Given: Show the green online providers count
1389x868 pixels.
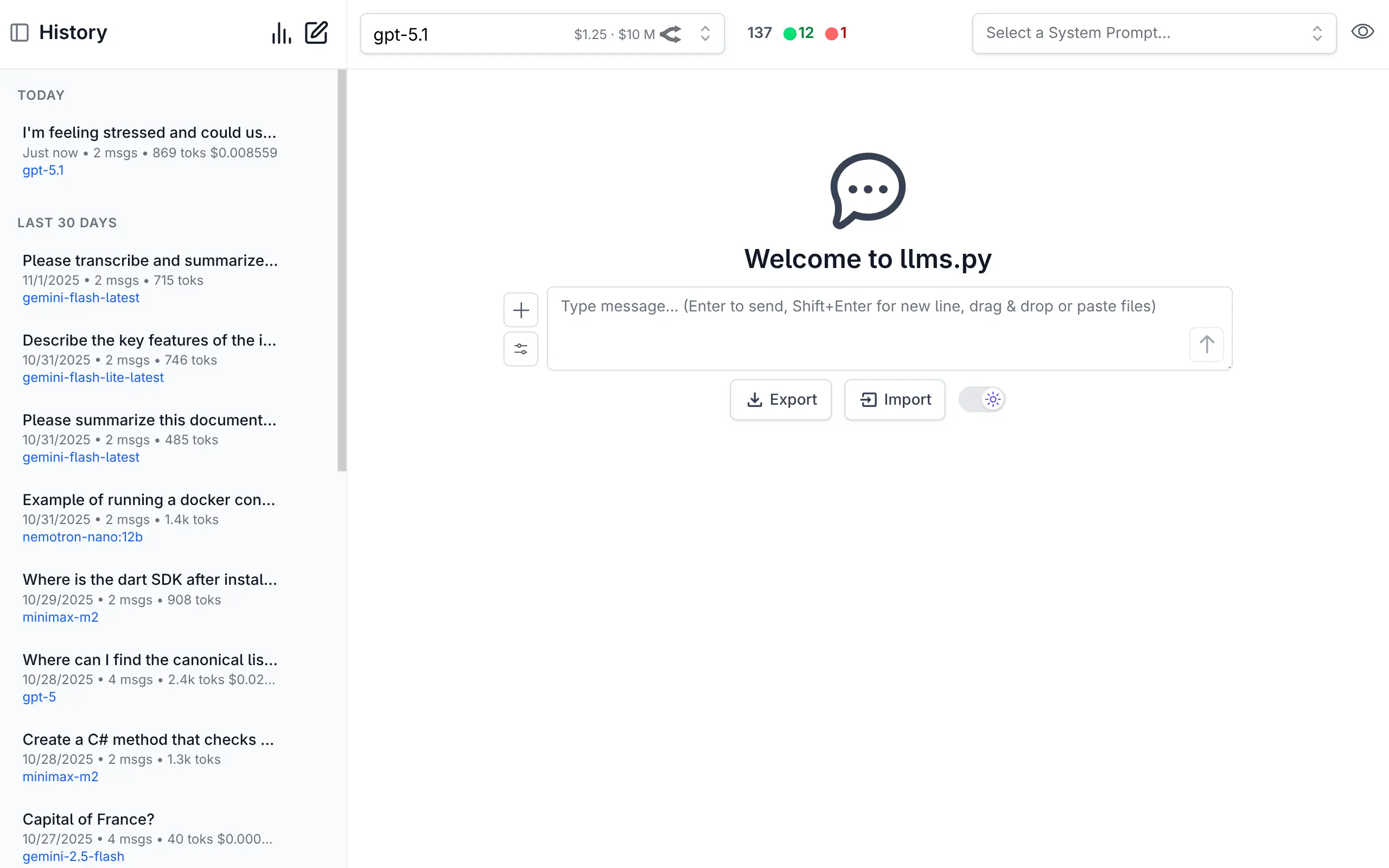Looking at the screenshot, I should pos(798,33).
